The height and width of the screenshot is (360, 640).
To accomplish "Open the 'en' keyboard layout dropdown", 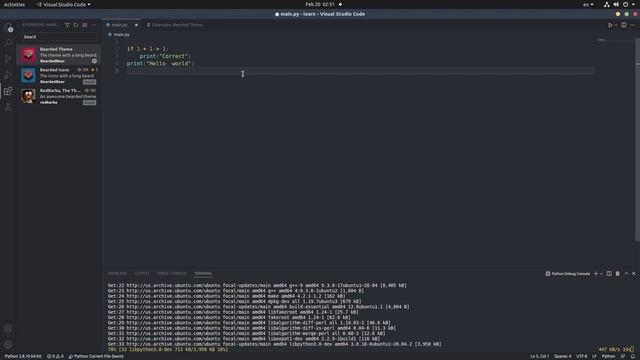I will click(588, 4).
